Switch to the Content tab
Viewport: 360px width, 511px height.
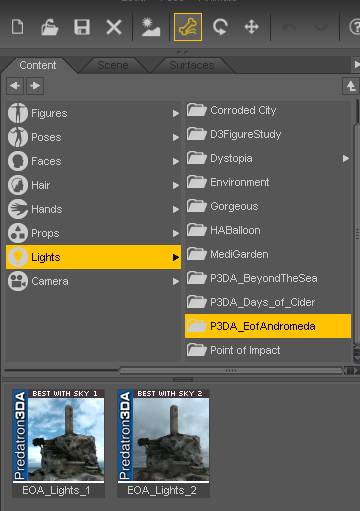[38, 65]
